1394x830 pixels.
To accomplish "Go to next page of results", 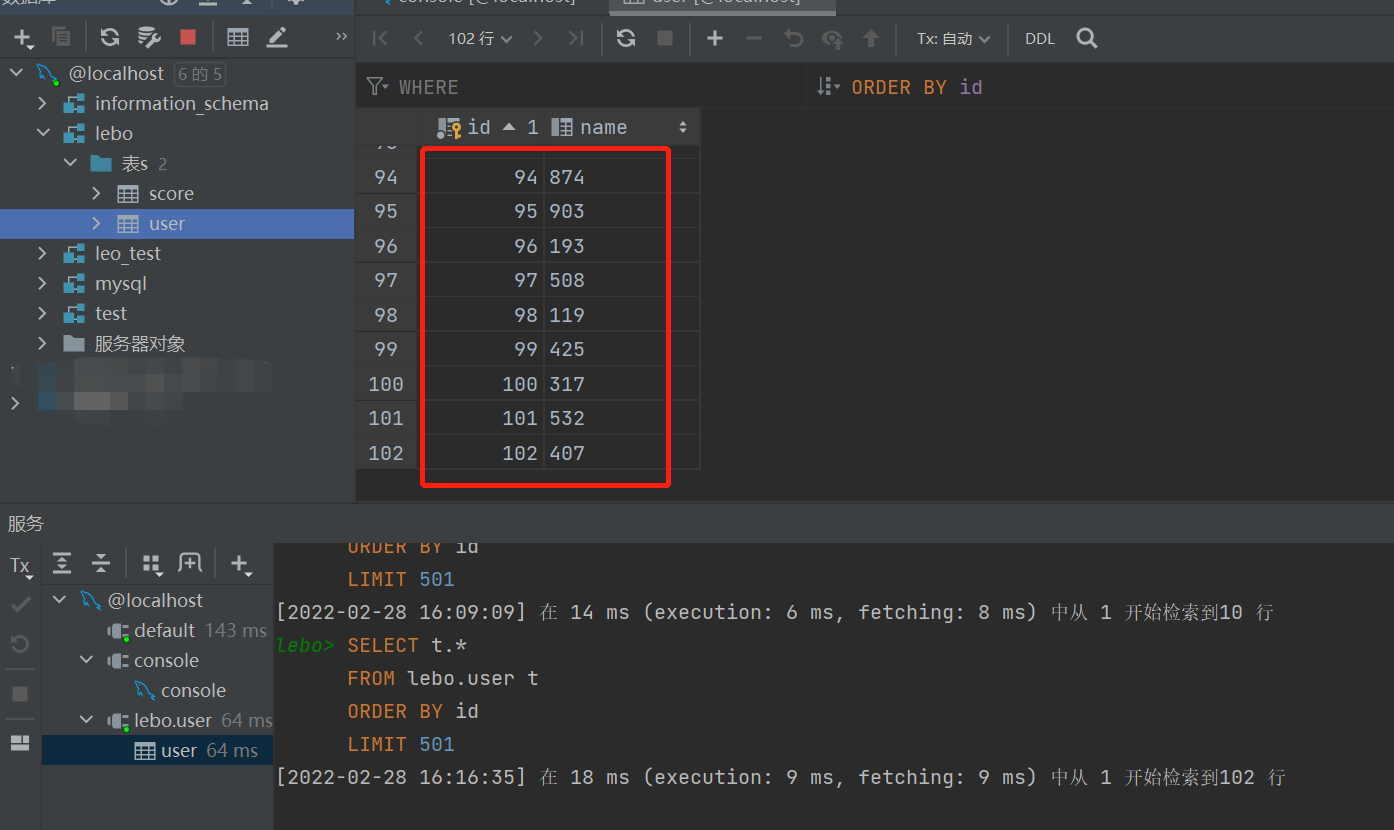I will tap(538, 39).
